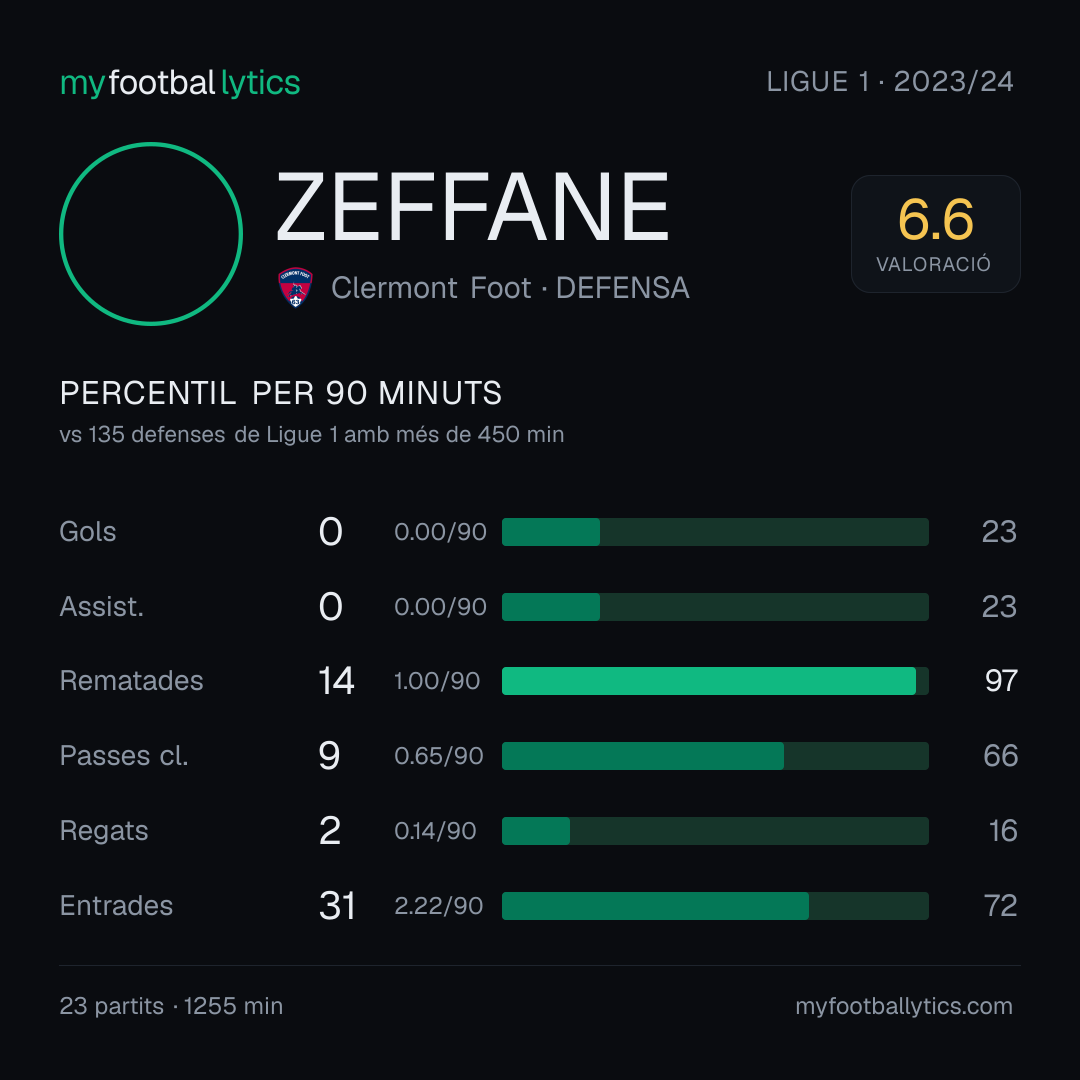The height and width of the screenshot is (1080, 1080).
Task: Click the Gols percentile bar
Action: point(715,532)
